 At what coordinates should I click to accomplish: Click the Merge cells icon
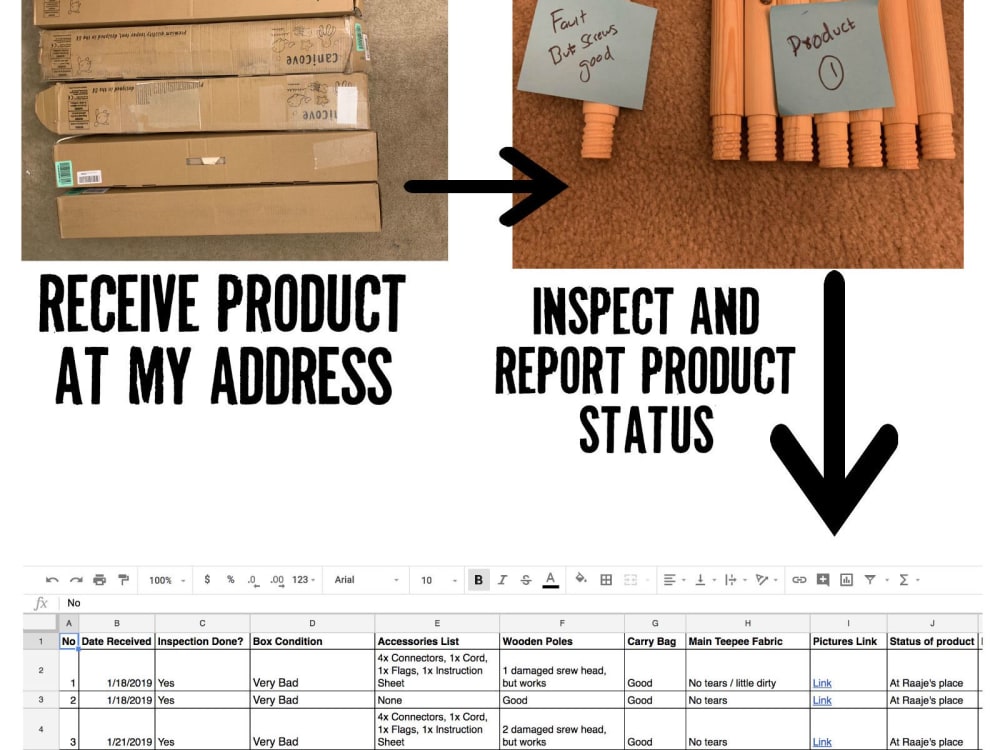tap(630, 580)
